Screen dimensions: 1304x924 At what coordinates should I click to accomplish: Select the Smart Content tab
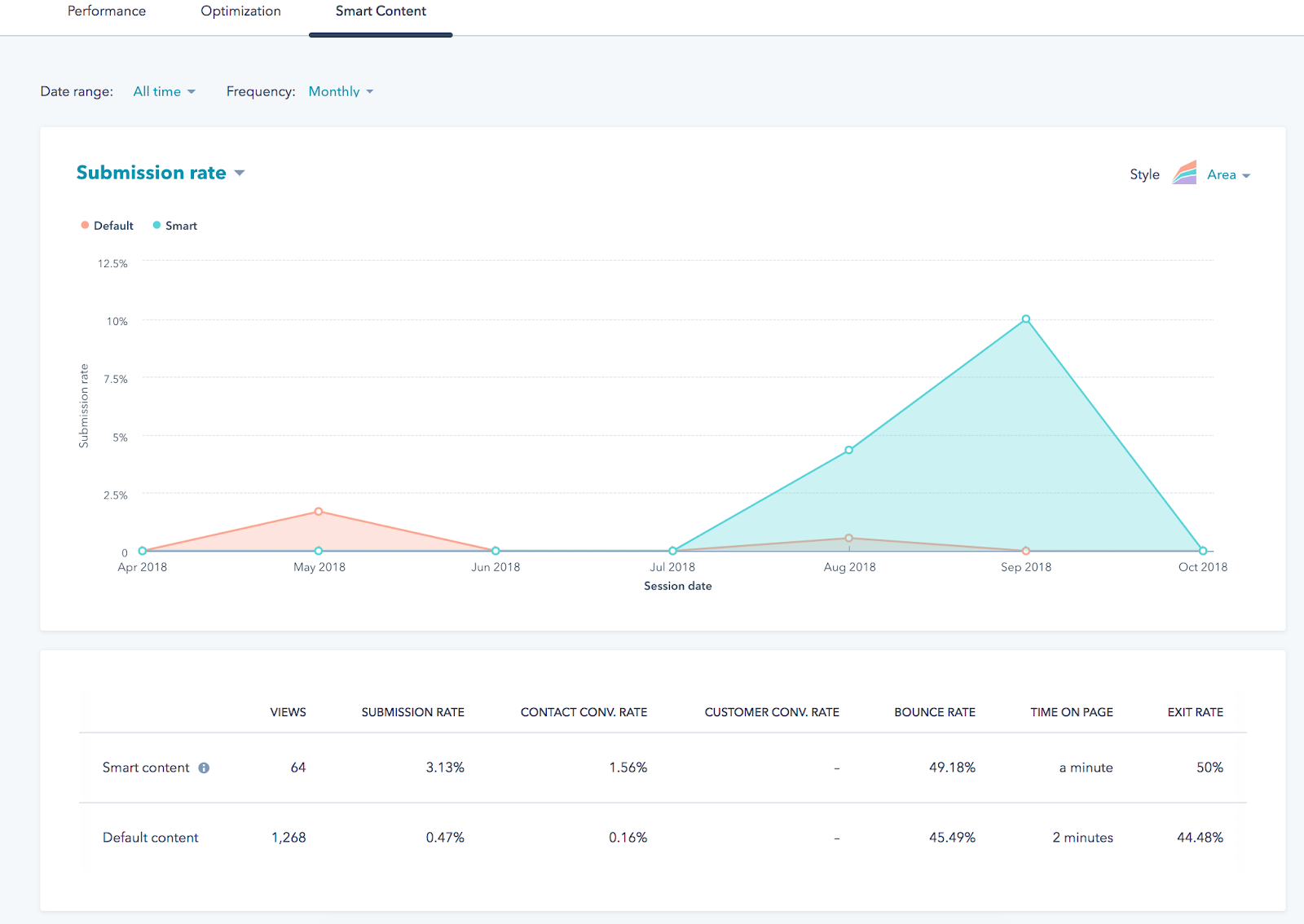381,11
